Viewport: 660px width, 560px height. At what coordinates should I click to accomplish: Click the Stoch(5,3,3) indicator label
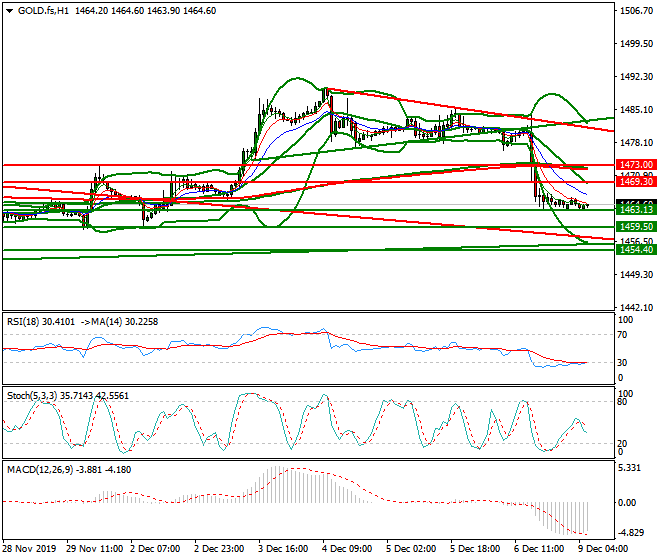[32, 396]
